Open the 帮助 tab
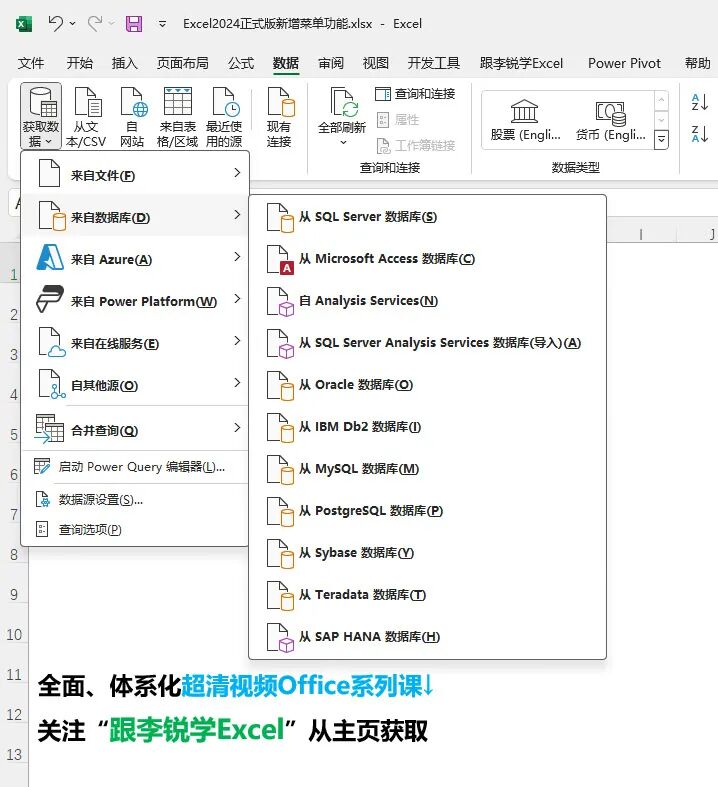The image size is (718, 787). [697, 63]
